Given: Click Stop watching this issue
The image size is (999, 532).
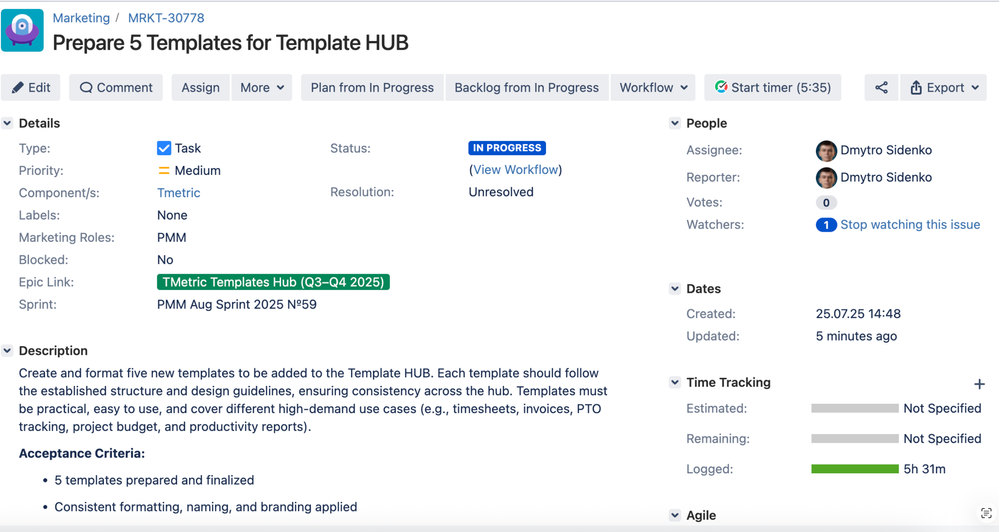Looking at the screenshot, I should [x=910, y=225].
